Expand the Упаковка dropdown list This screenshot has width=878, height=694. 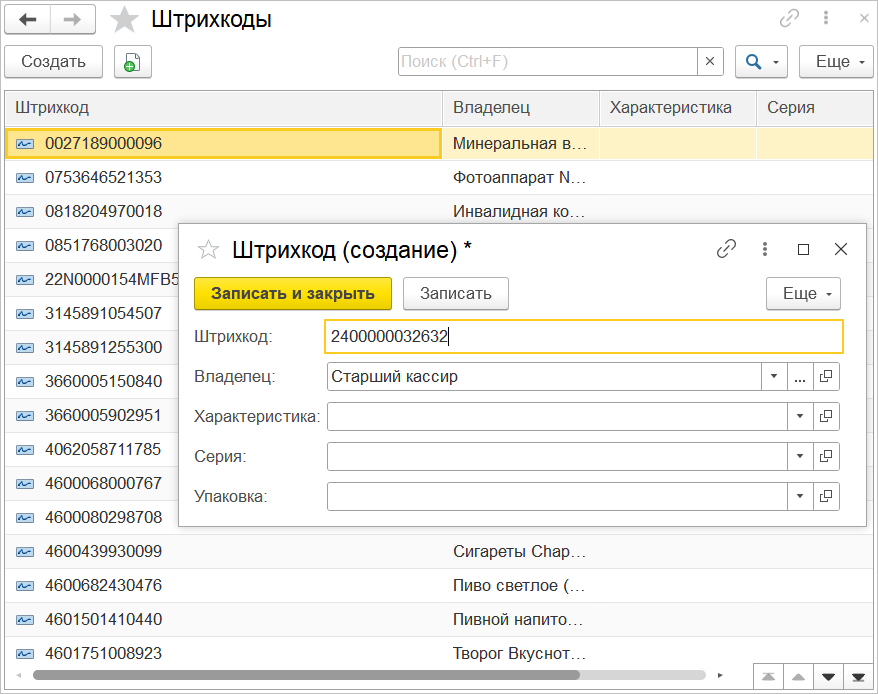(799, 496)
